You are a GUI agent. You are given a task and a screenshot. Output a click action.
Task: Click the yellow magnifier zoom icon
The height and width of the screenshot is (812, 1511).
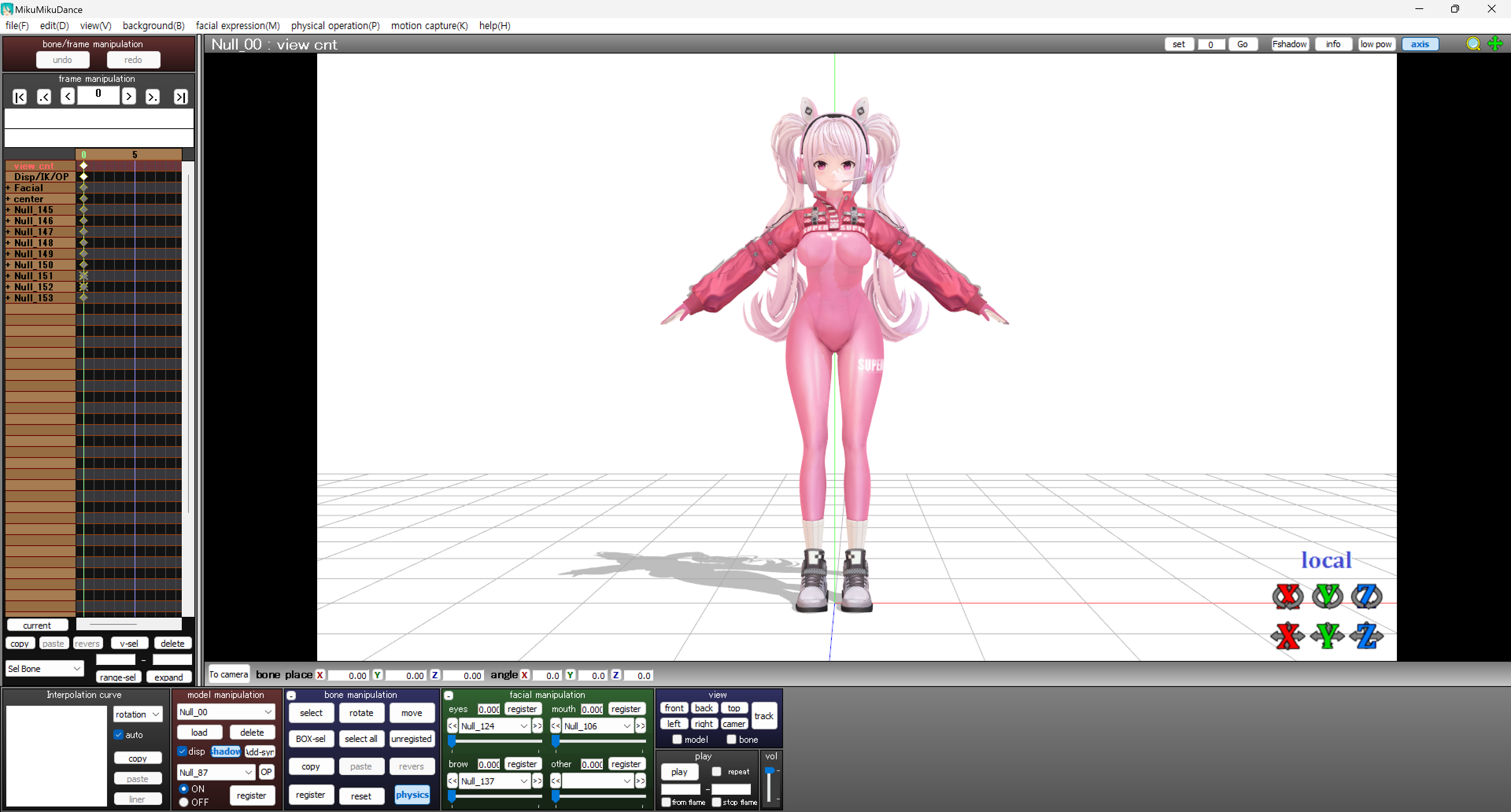[x=1473, y=44]
